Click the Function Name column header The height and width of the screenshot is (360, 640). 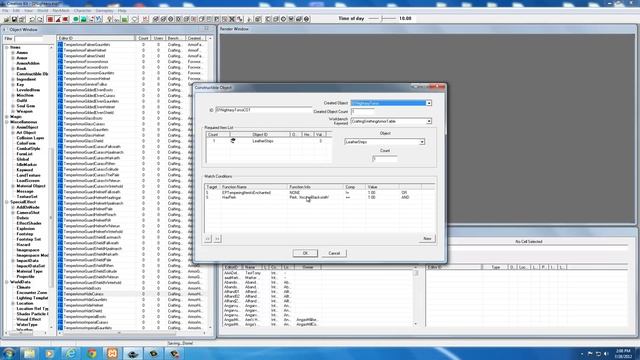click(254, 187)
